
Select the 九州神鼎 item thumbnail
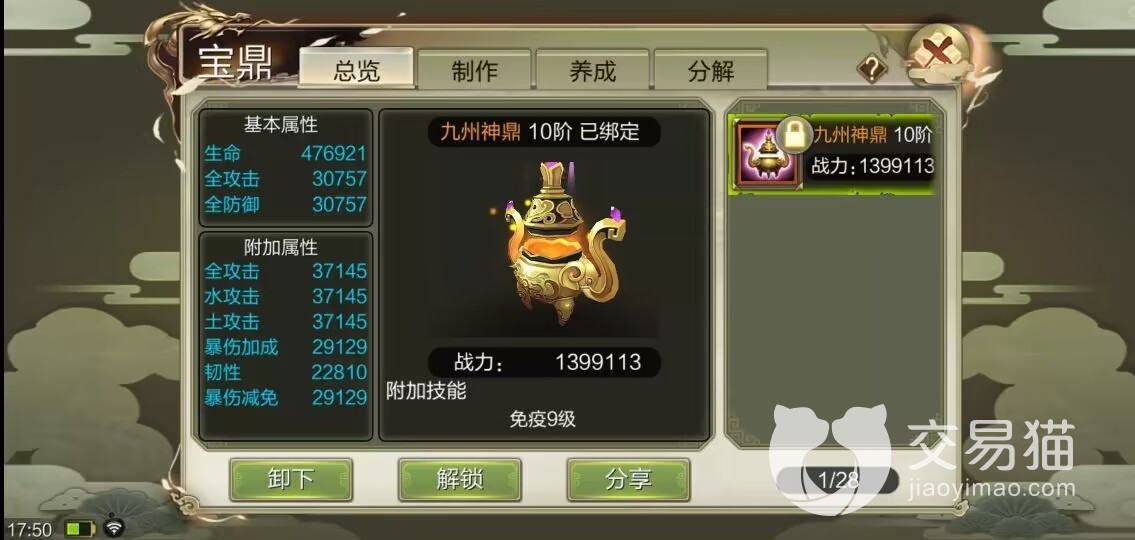766,155
